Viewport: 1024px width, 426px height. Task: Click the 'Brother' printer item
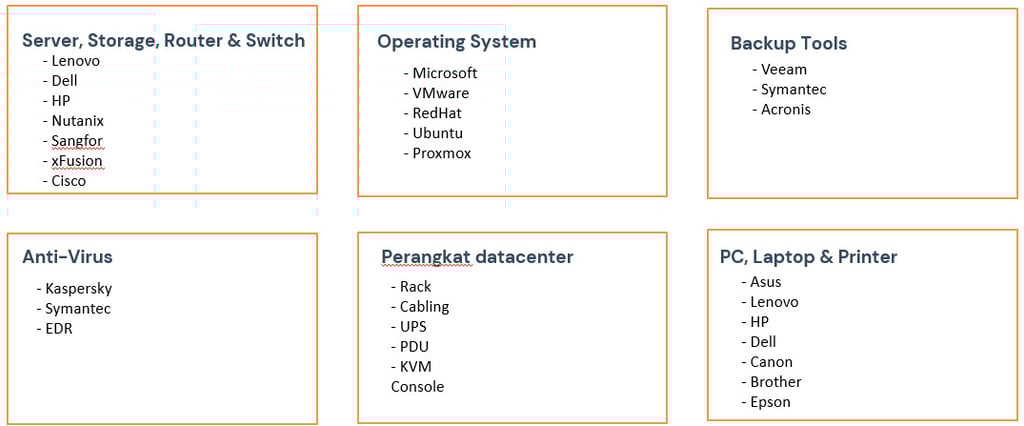click(775, 382)
